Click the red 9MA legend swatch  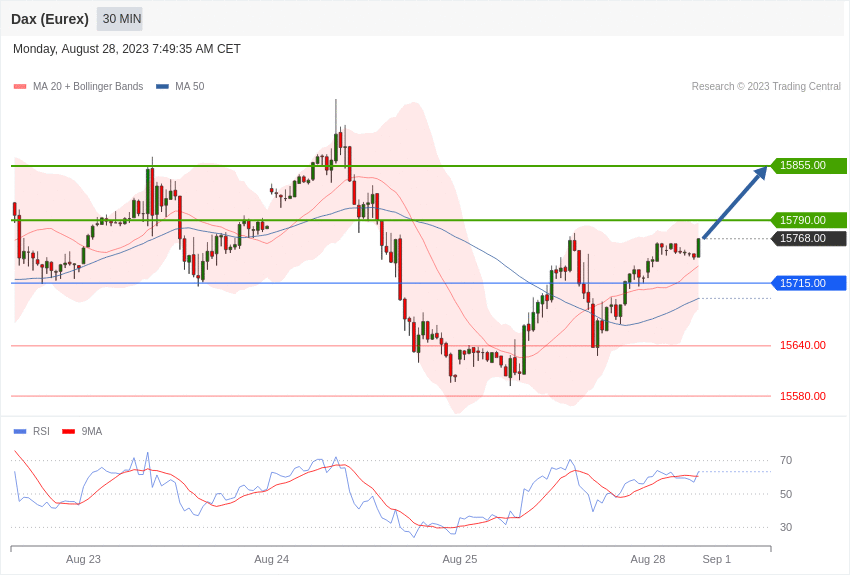(x=69, y=432)
